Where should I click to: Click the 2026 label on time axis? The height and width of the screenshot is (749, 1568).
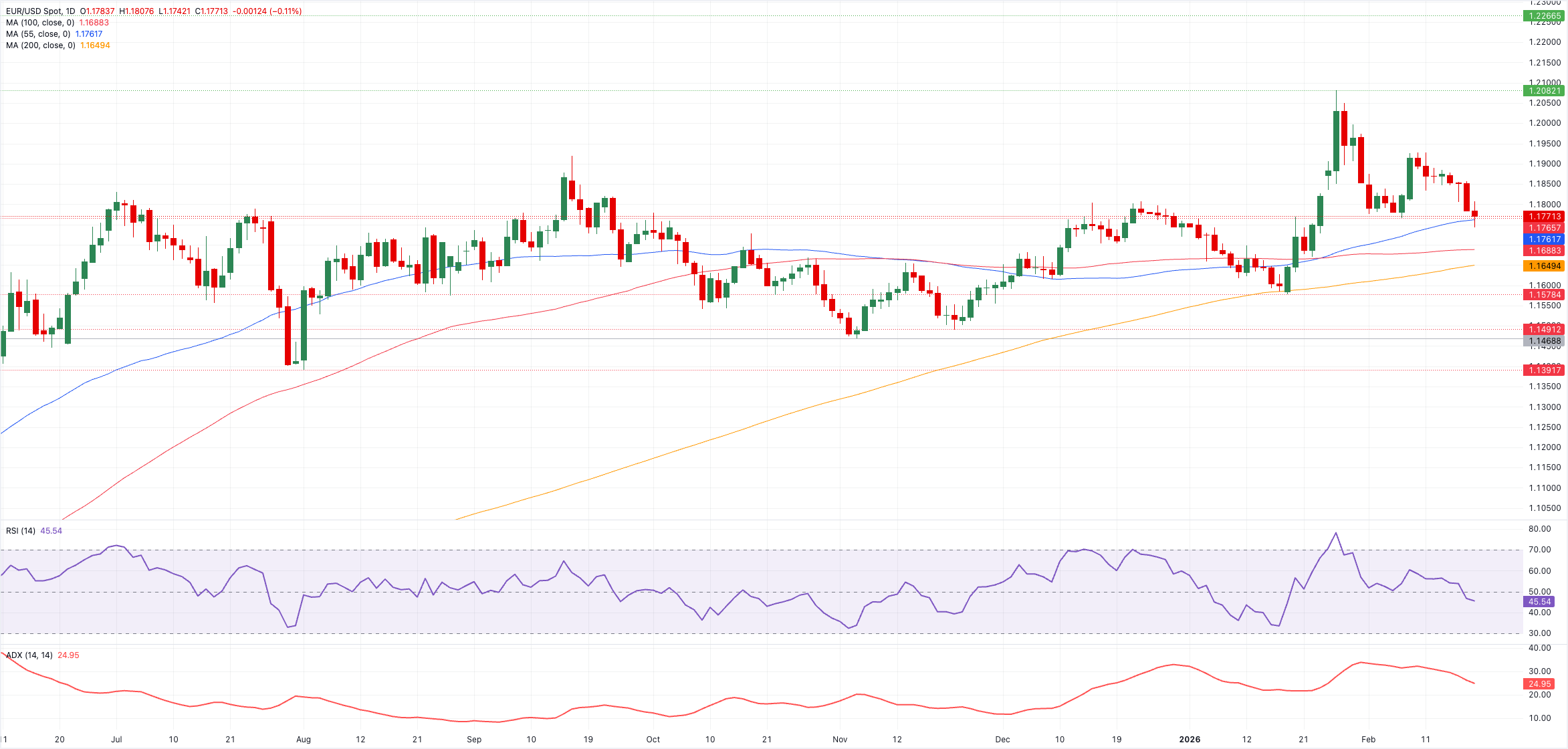pos(1190,740)
